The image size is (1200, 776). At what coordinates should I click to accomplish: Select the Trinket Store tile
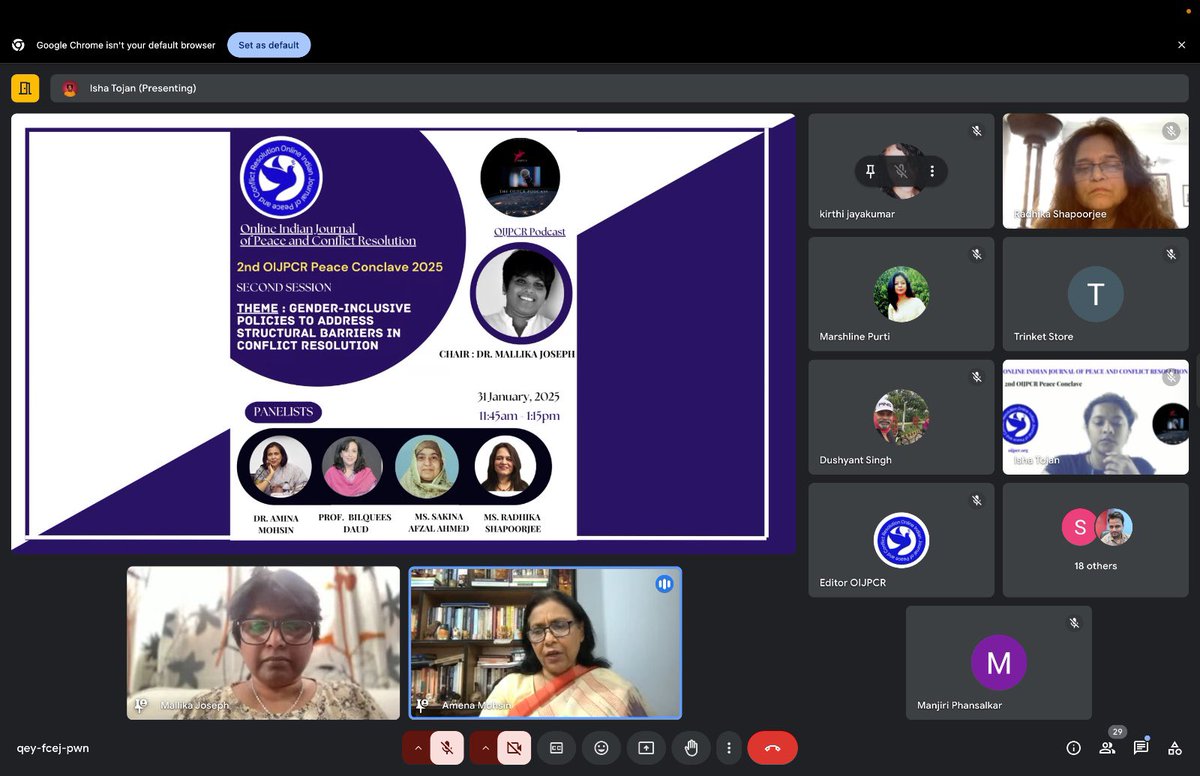(x=1096, y=294)
